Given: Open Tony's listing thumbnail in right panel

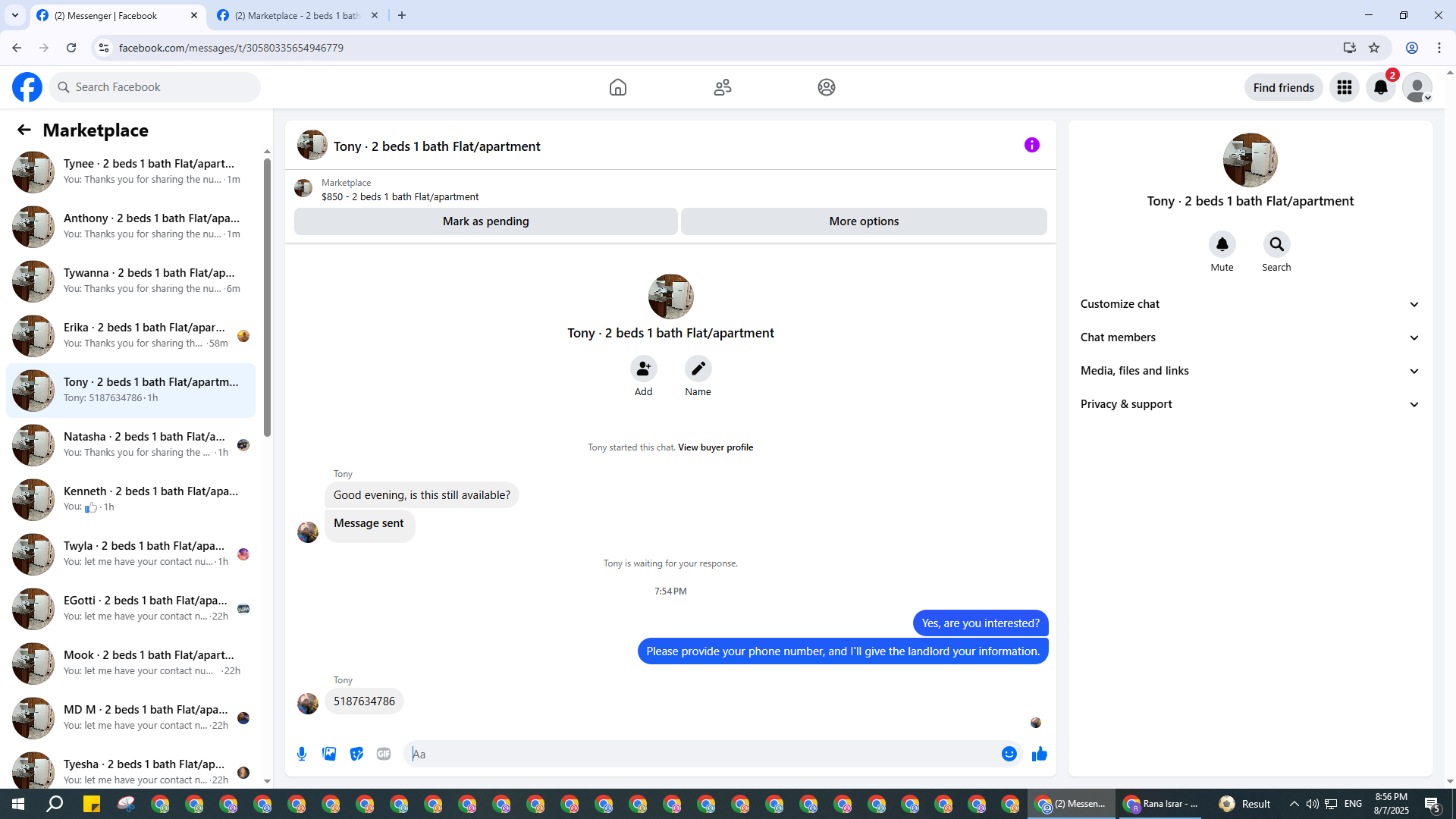Looking at the screenshot, I should point(1250,160).
